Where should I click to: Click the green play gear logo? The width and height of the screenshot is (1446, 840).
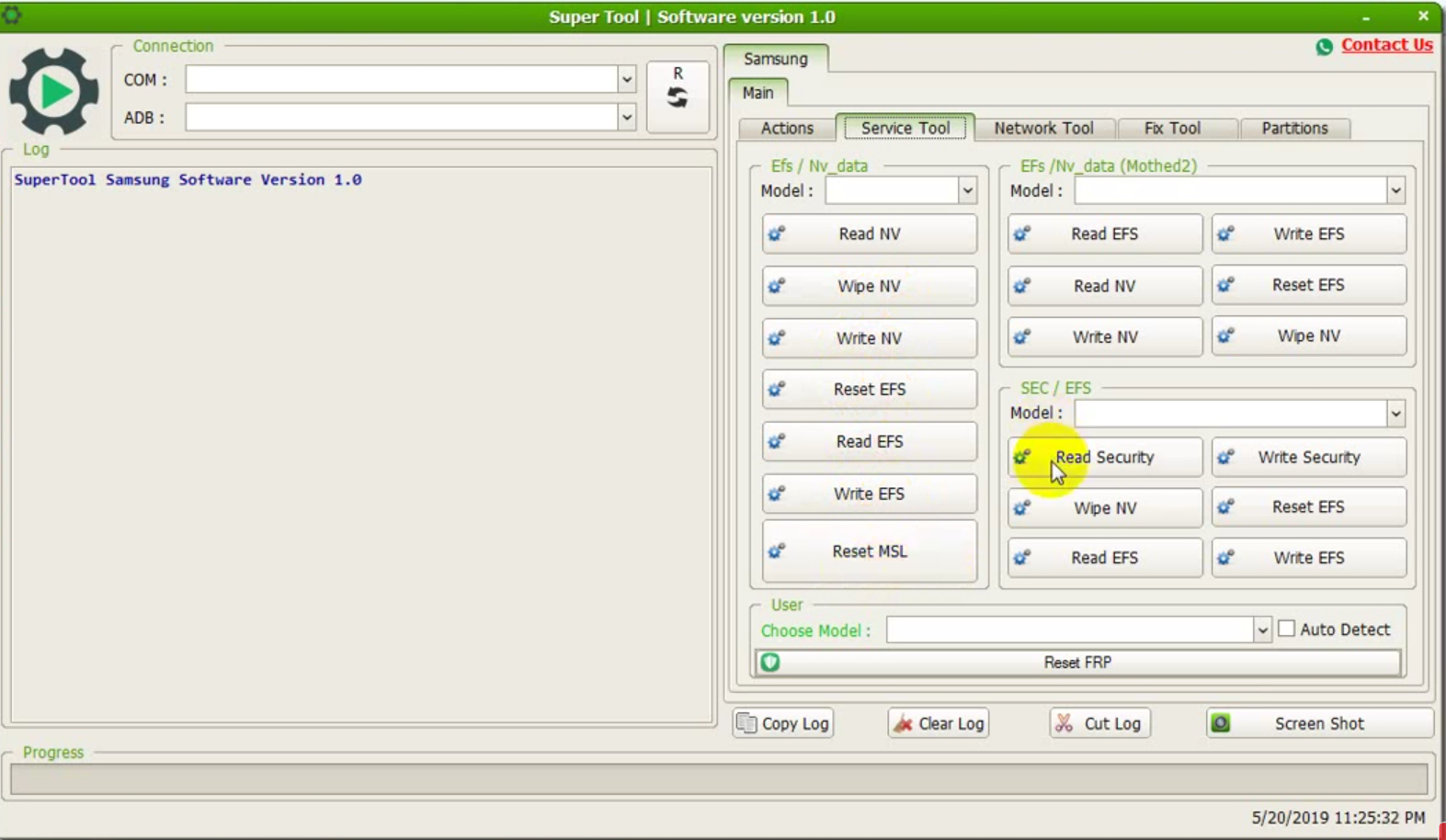53,91
